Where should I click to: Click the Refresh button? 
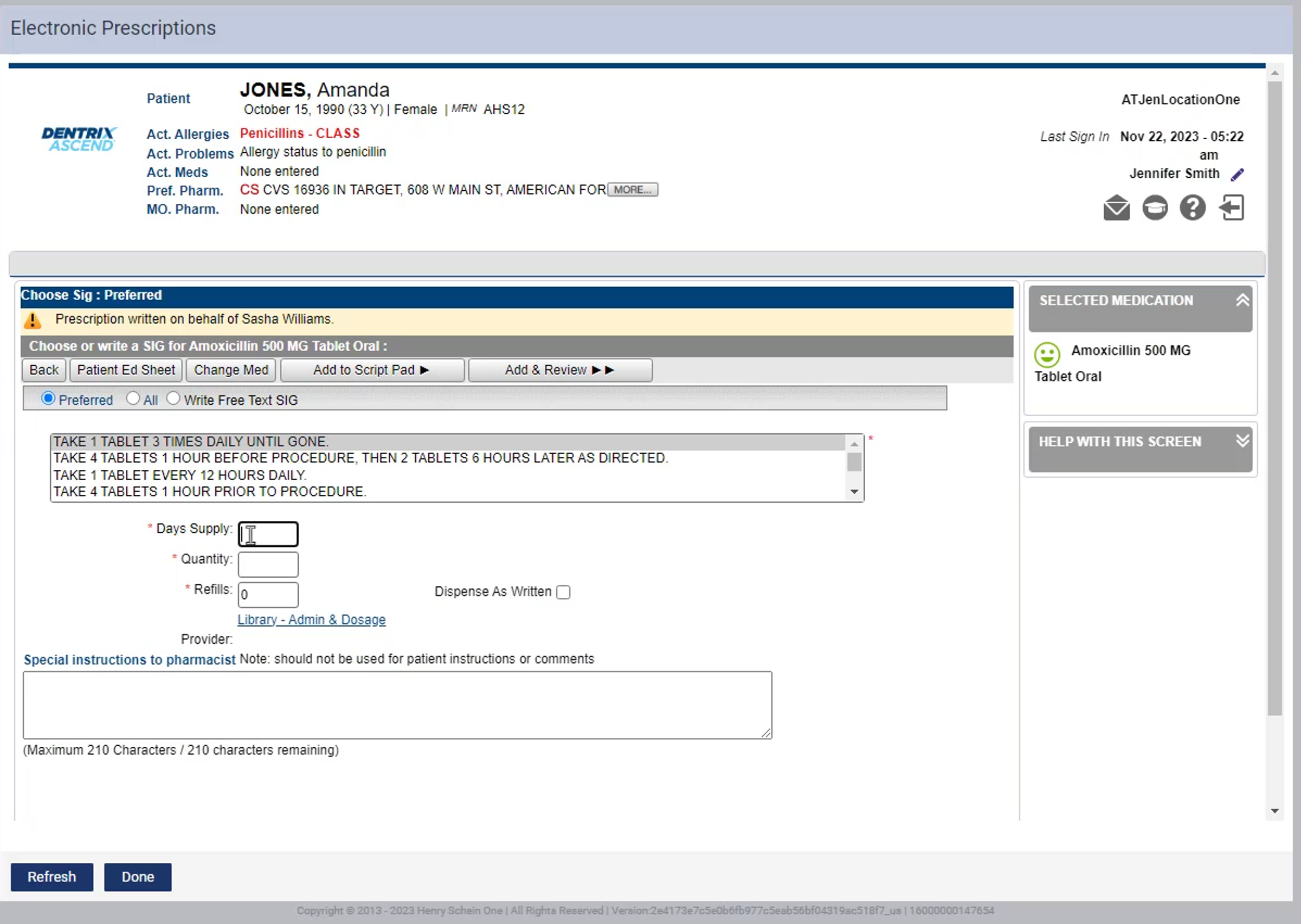point(52,877)
